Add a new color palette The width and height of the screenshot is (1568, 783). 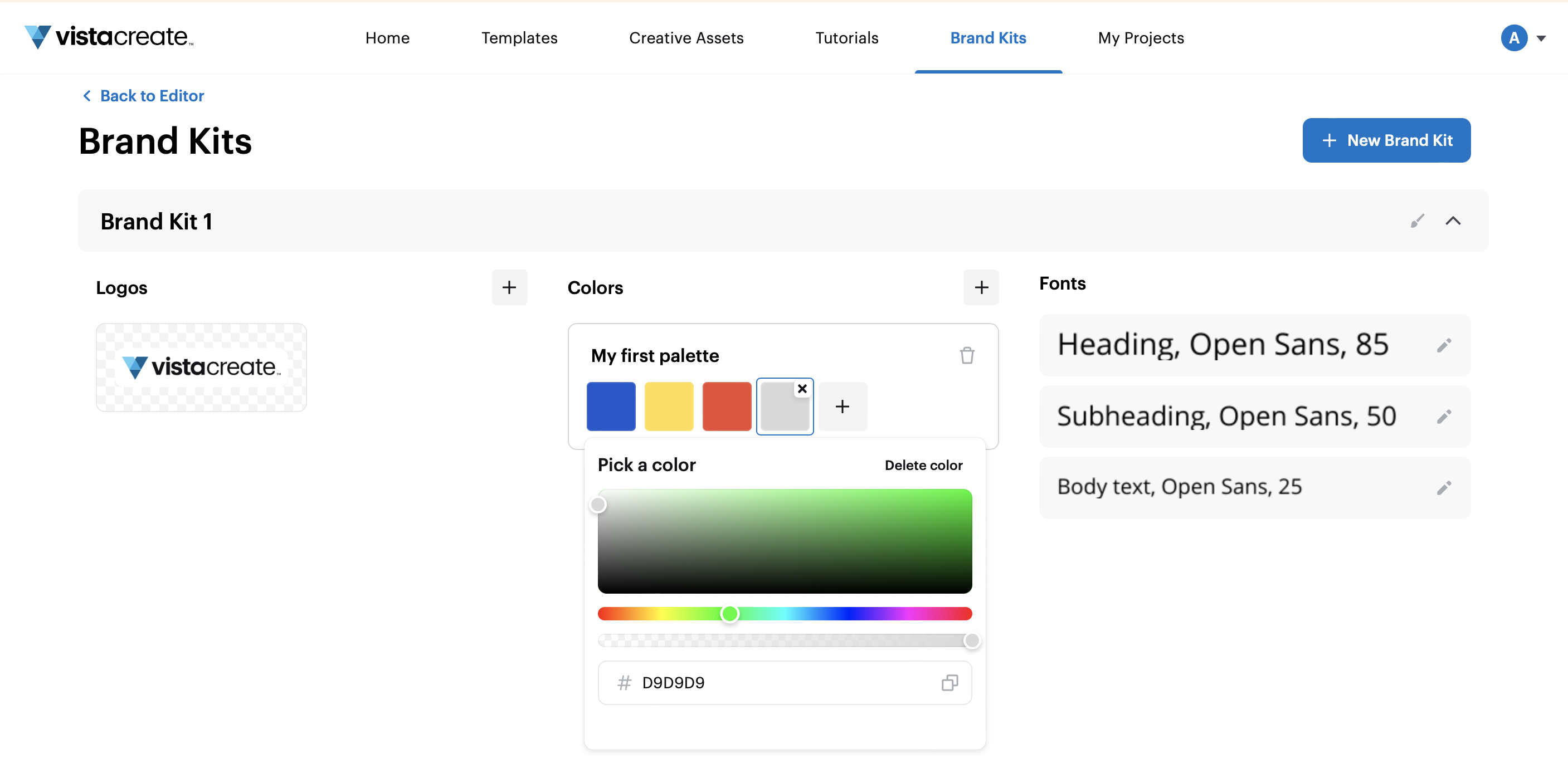[x=981, y=287]
